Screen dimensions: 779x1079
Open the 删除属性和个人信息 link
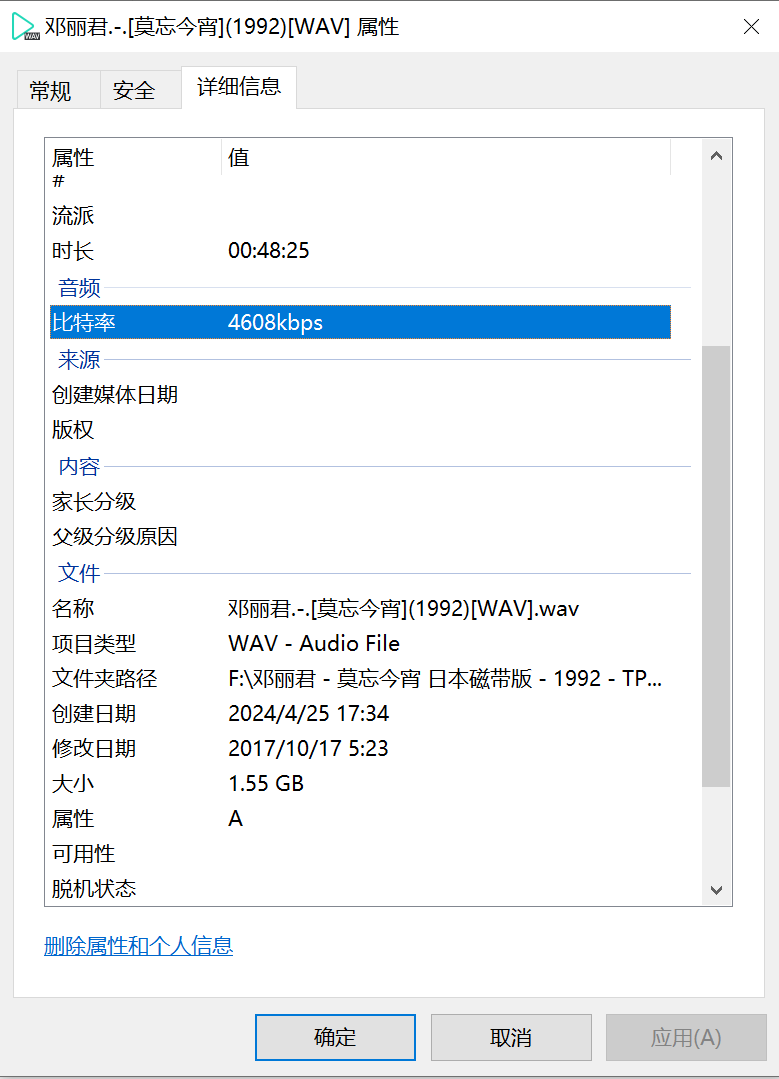[138, 946]
